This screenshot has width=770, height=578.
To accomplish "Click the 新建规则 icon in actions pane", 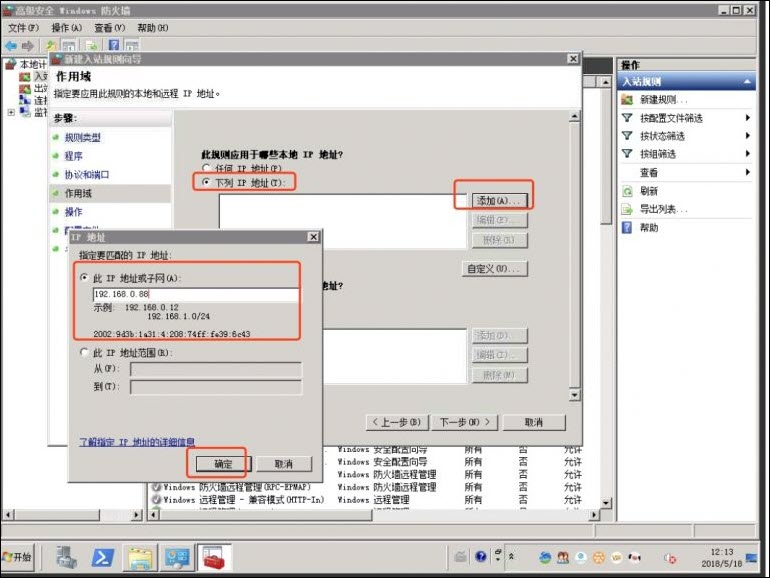I will (x=627, y=100).
